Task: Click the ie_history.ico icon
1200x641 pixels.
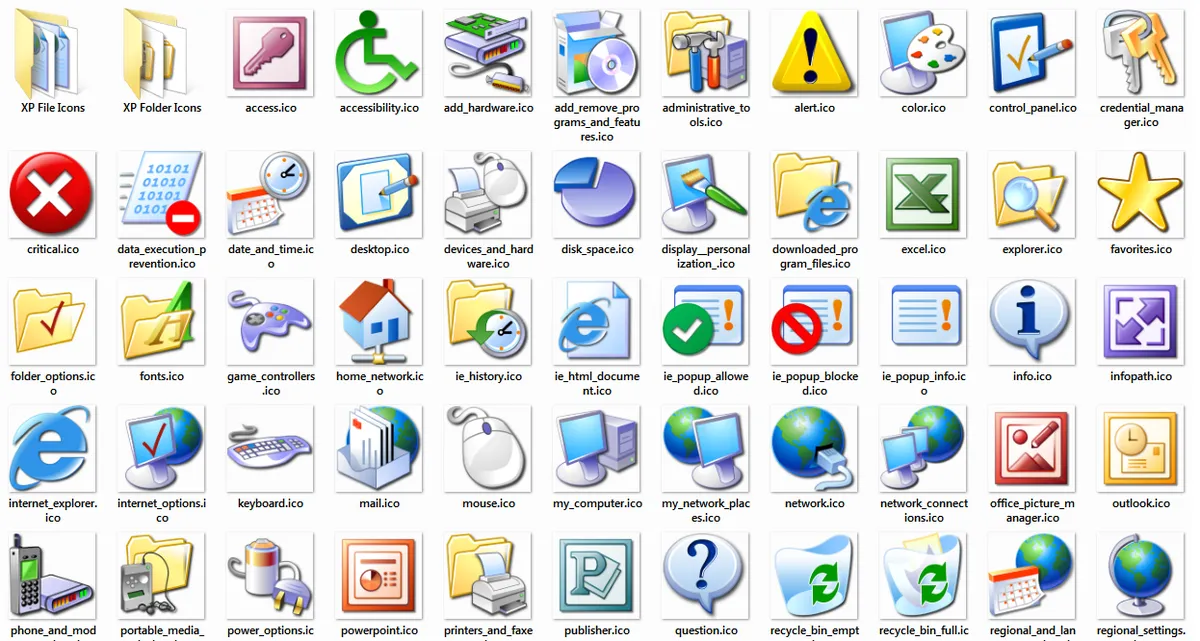Action: coord(488,322)
